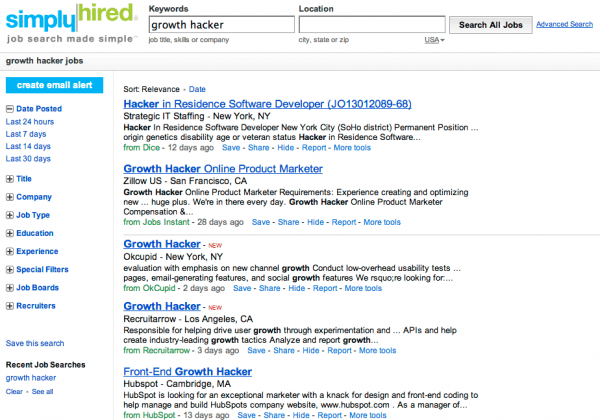Open the USA country dropdown

coord(434,40)
